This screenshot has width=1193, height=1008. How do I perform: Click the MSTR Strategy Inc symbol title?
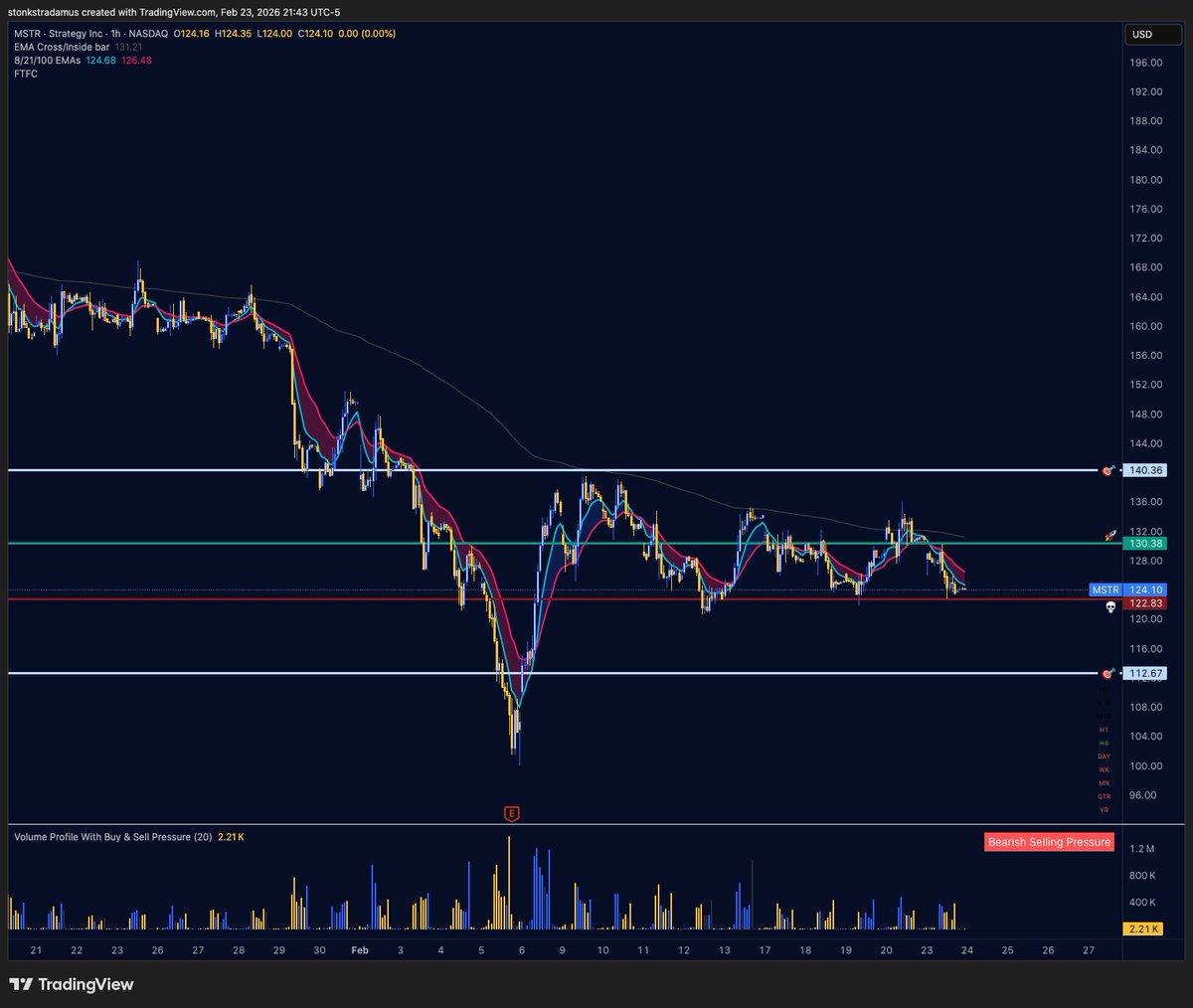(90, 34)
